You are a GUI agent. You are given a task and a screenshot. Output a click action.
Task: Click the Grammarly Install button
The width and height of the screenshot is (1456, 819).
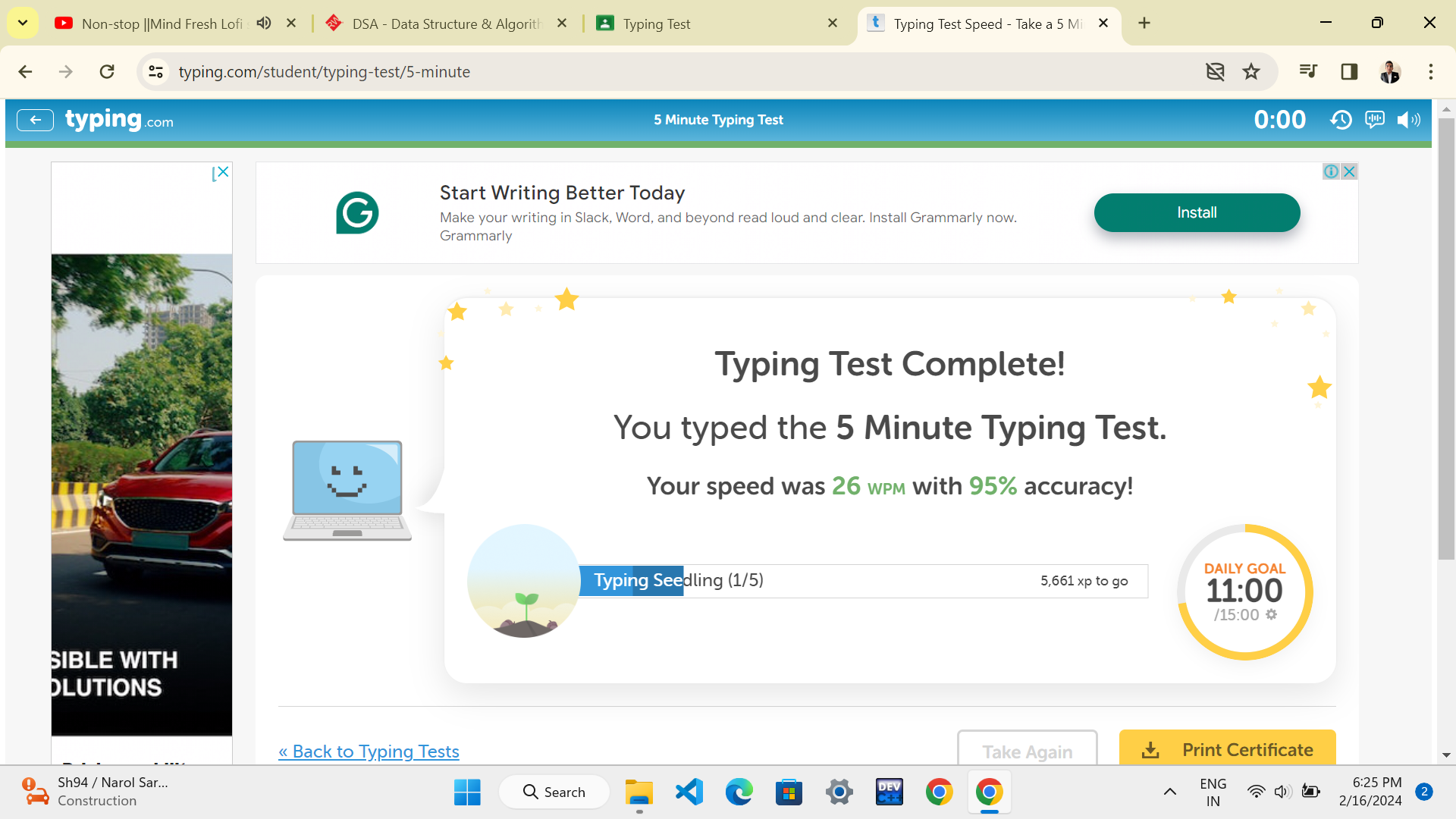pos(1197,212)
